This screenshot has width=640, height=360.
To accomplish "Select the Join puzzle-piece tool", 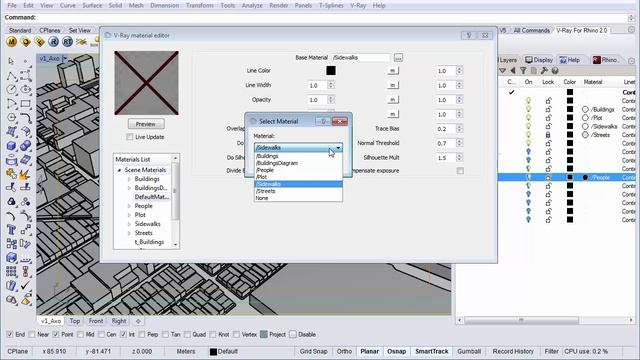I will [11, 174].
